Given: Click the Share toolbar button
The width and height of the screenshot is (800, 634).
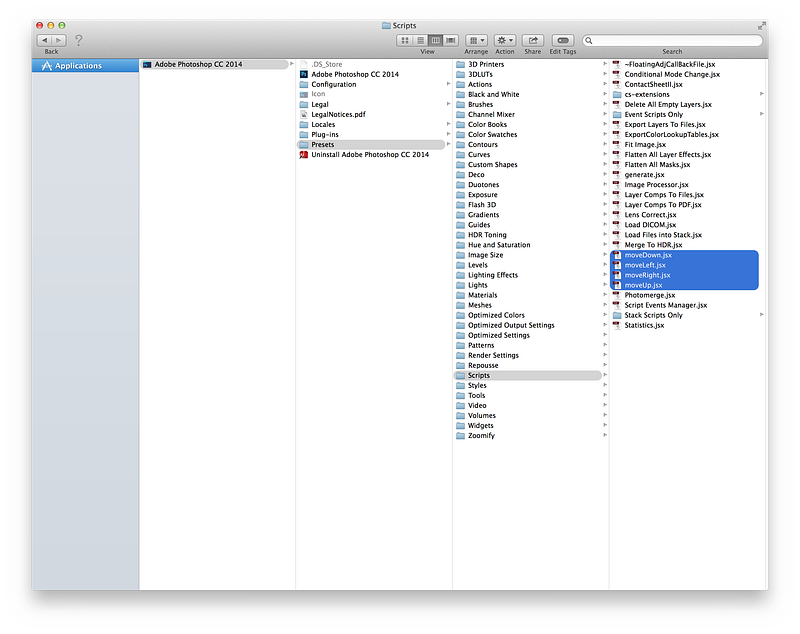Looking at the screenshot, I should [x=533, y=40].
